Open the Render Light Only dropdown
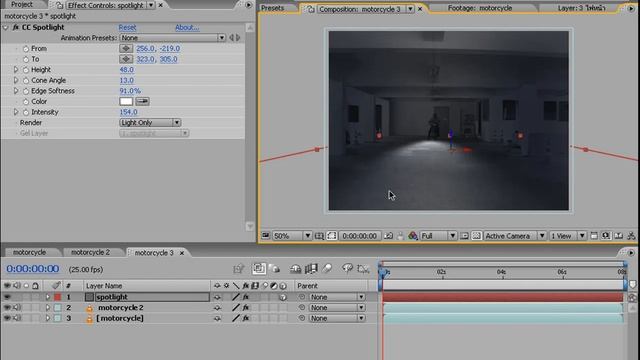Viewport: 640px width, 360px height. [150, 122]
